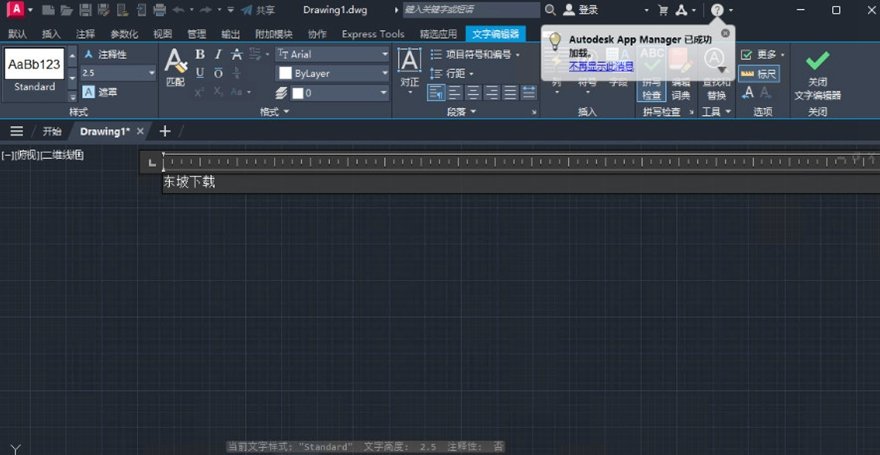Click the 登录 sign in button
The width and height of the screenshot is (880, 455).
[581, 10]
